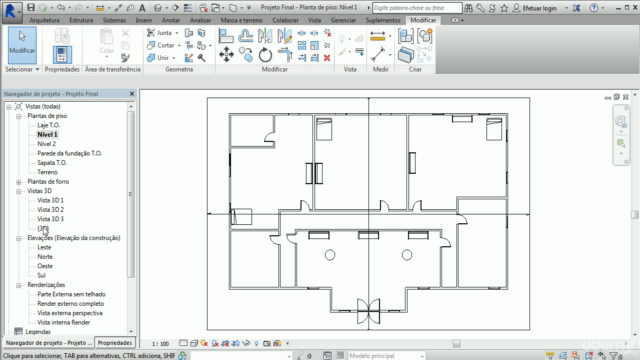
Task: Select the Copy tool in Modificar panel
Action: (246, 55)
